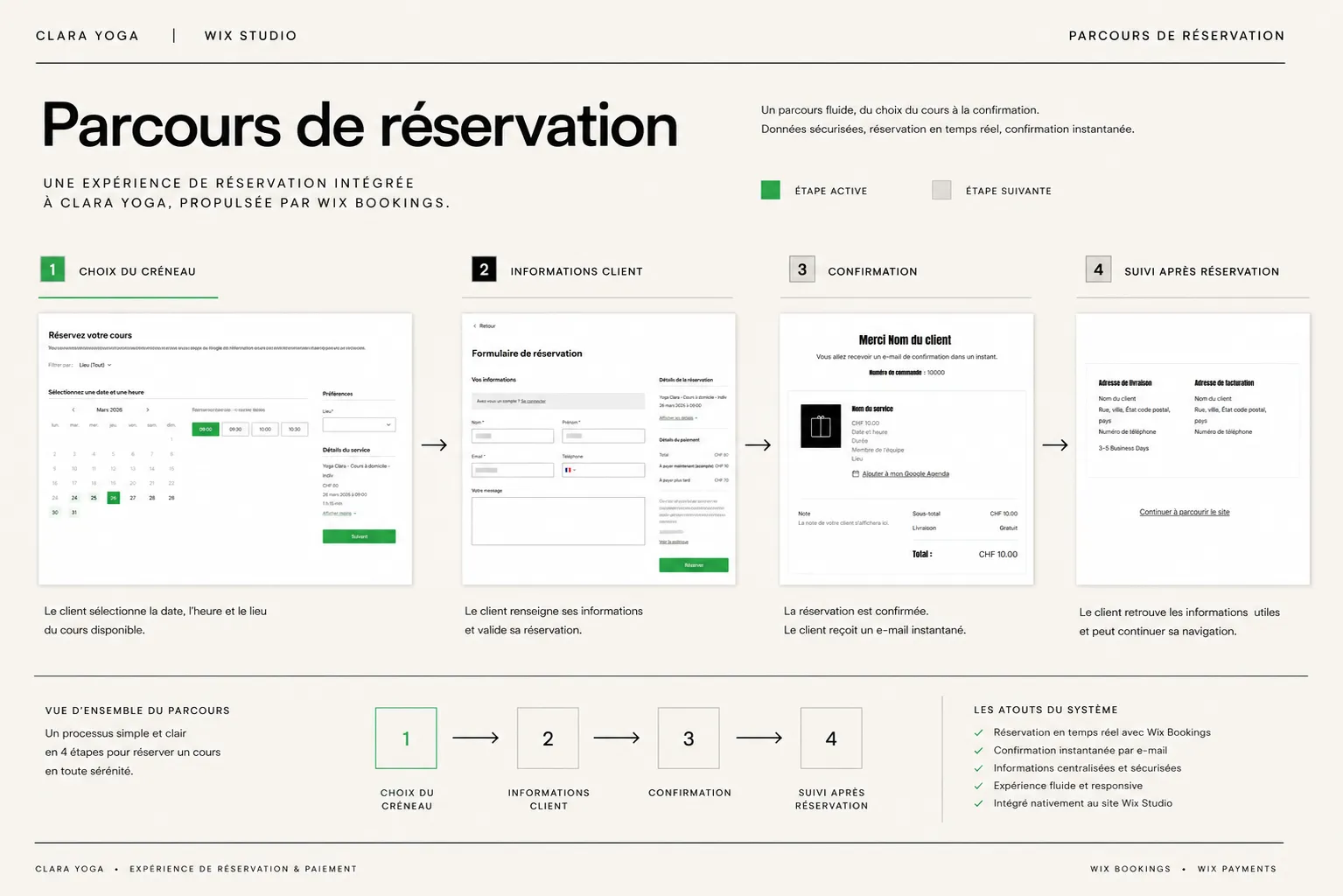Select date 31 in calendar
This screenshot has height=896, width=1343.
coord(74,513)
